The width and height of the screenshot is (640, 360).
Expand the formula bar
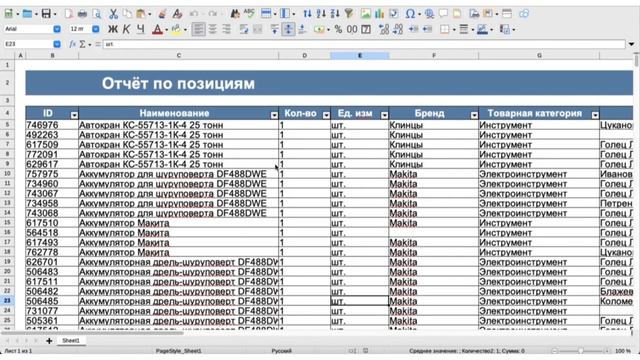pyautogui.click(x=631, y=44)
